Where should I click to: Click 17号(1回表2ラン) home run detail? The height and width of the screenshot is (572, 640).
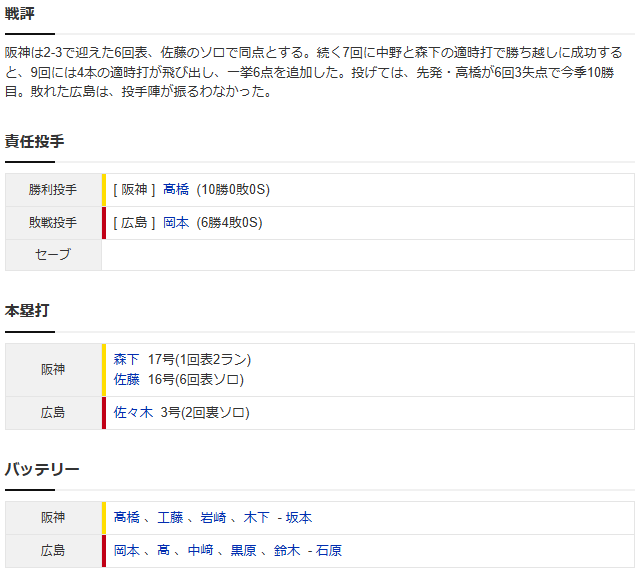click(199, 359)
